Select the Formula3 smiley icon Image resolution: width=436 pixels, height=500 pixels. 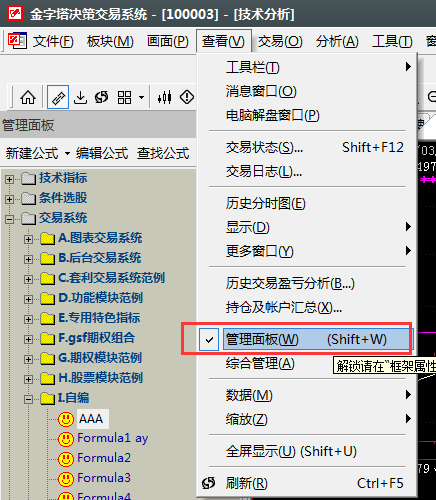[66, 479]
